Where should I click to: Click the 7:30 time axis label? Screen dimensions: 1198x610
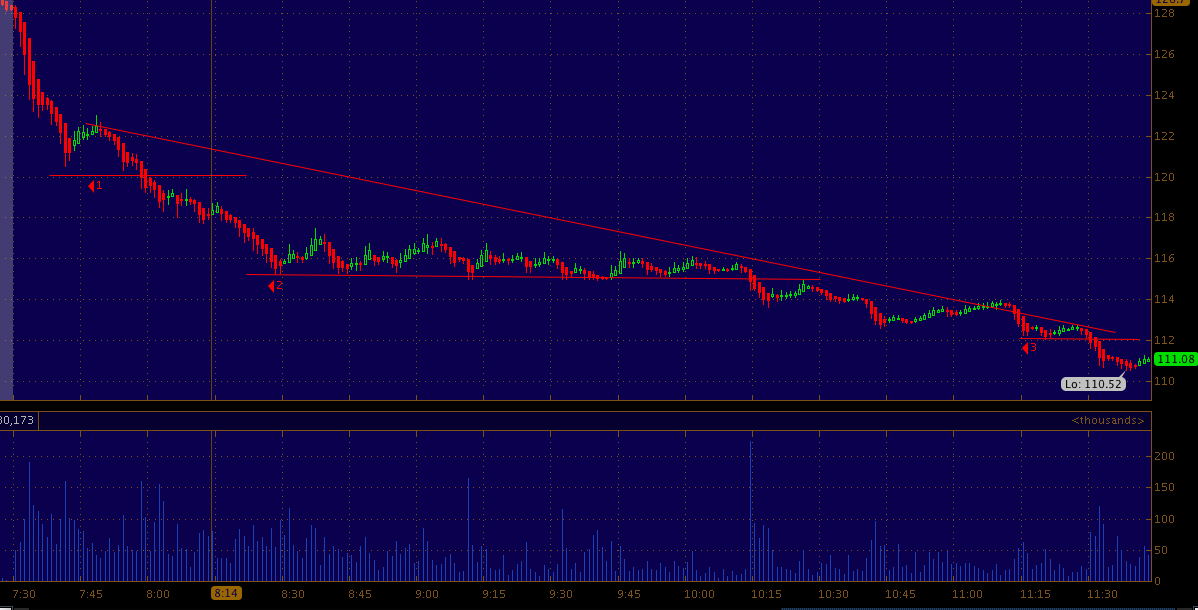pos(24,594)
